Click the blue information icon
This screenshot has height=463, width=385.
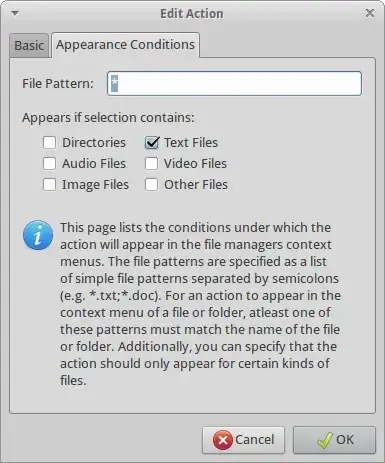tap(38, 235)
